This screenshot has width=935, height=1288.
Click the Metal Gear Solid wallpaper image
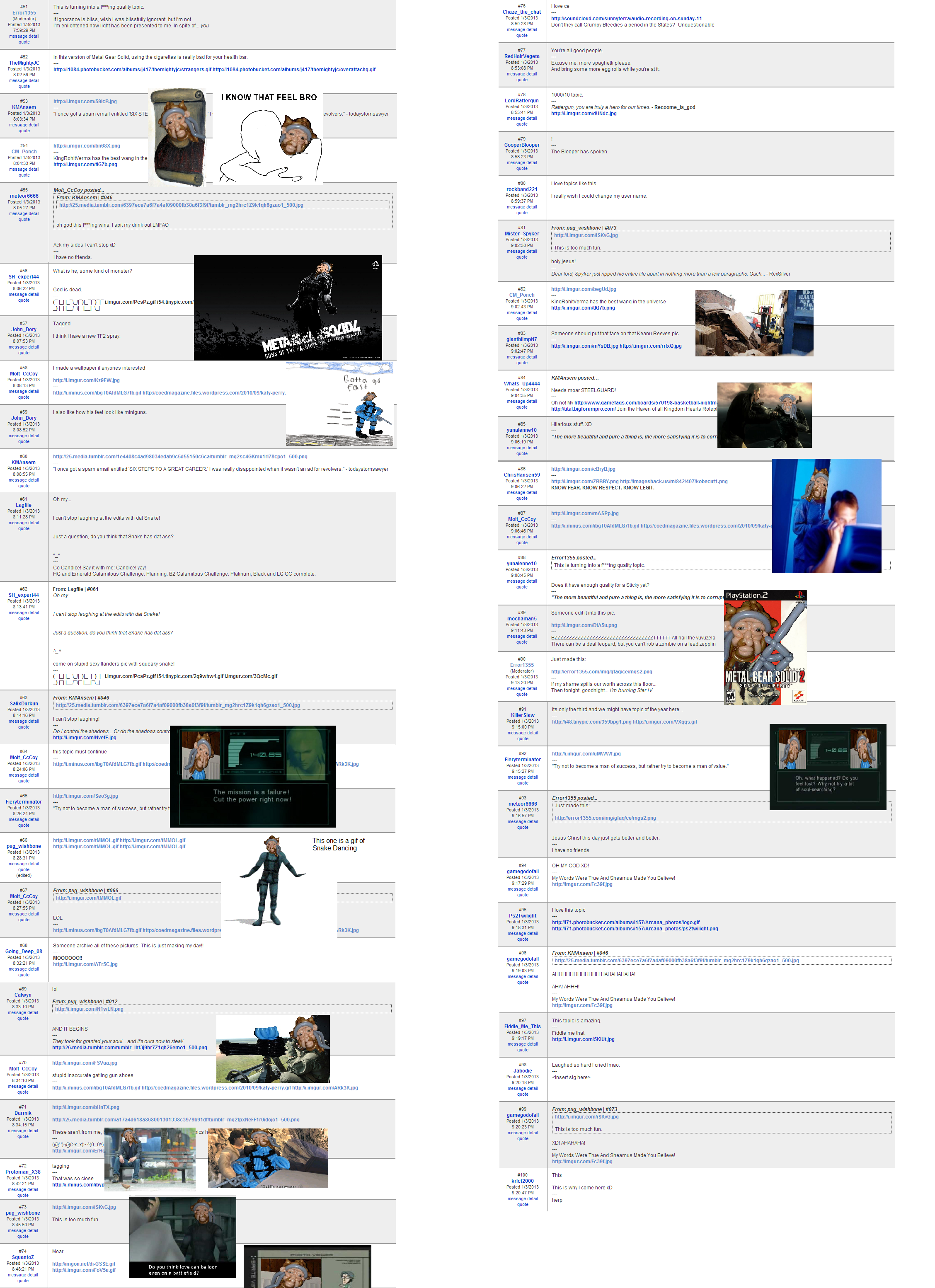click(288, 308)
